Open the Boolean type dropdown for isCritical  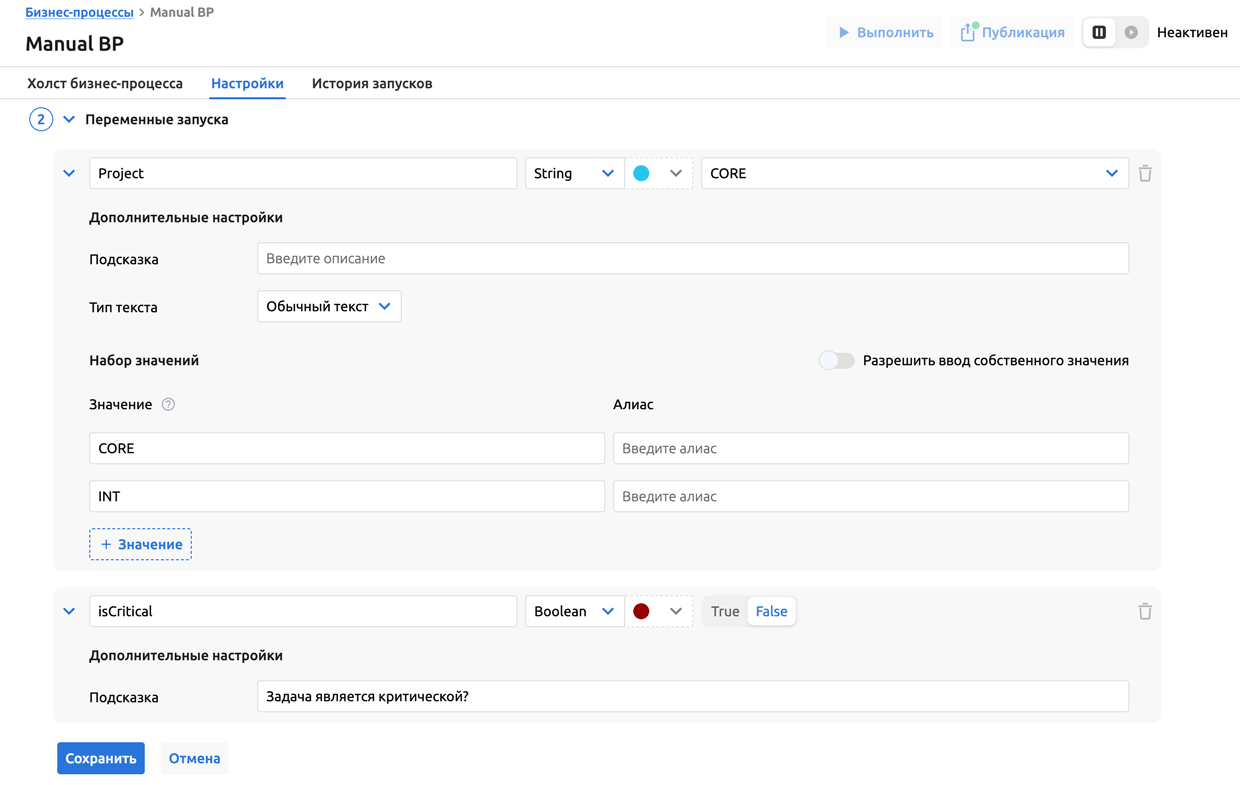coord(574,612)
